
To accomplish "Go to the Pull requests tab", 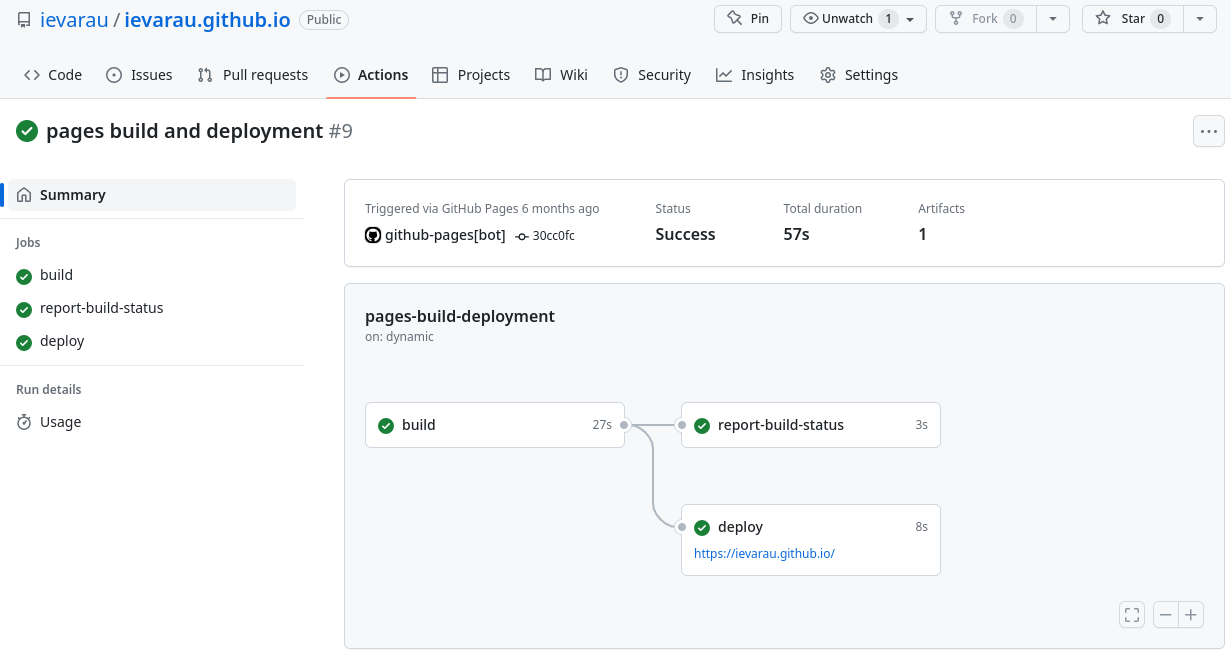I will (253, 75).
